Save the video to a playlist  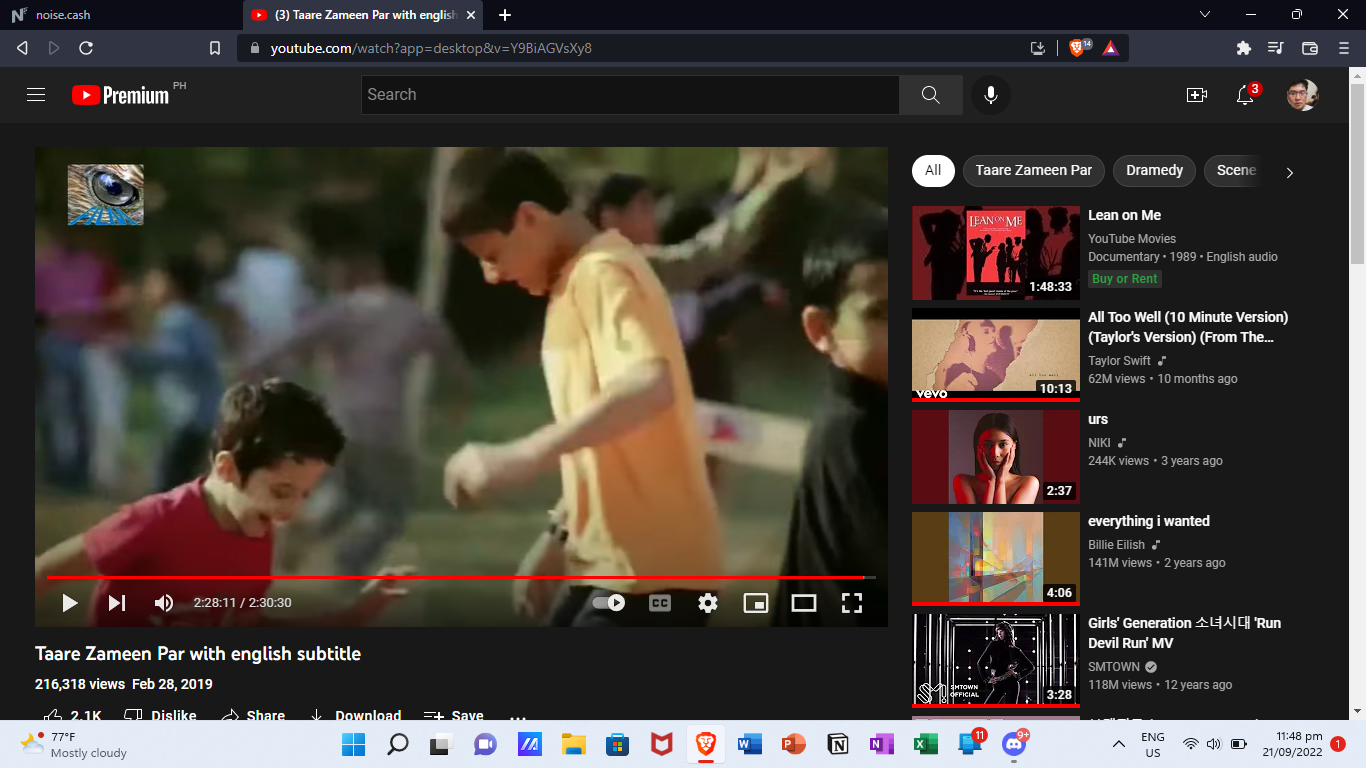pyautogui.click(x=454, y=715)
